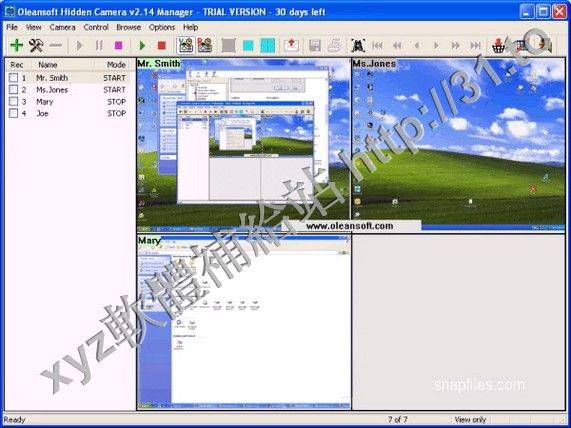The image size is (571, 428).
Task: Select the Ms.Jones camera view thumbnail
Action: pos(458,145)
